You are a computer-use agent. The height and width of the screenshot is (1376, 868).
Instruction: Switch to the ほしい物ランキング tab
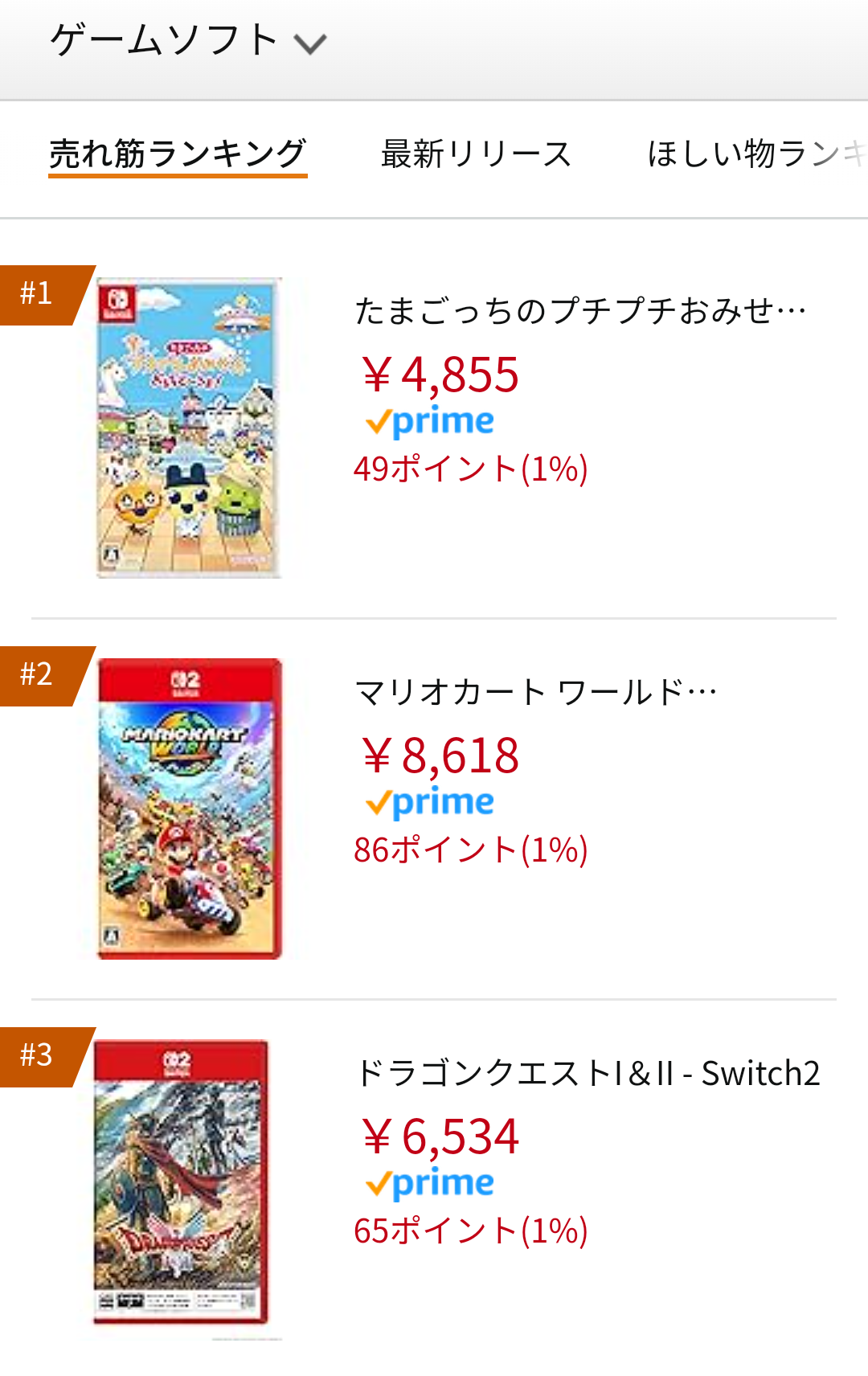[757, 154]
